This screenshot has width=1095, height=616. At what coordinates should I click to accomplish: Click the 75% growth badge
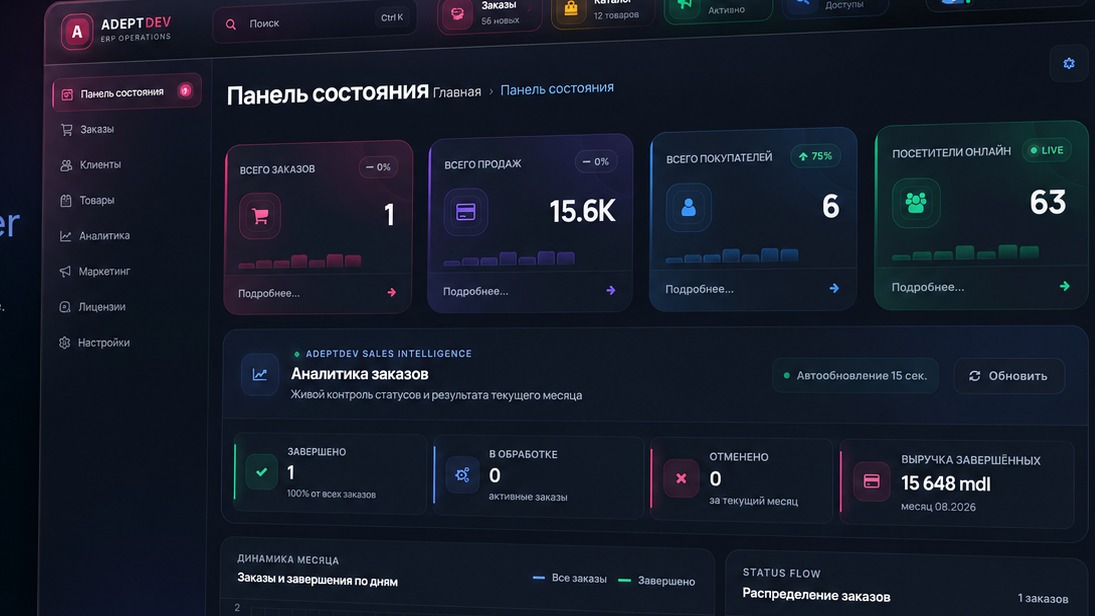click(816, 156)
